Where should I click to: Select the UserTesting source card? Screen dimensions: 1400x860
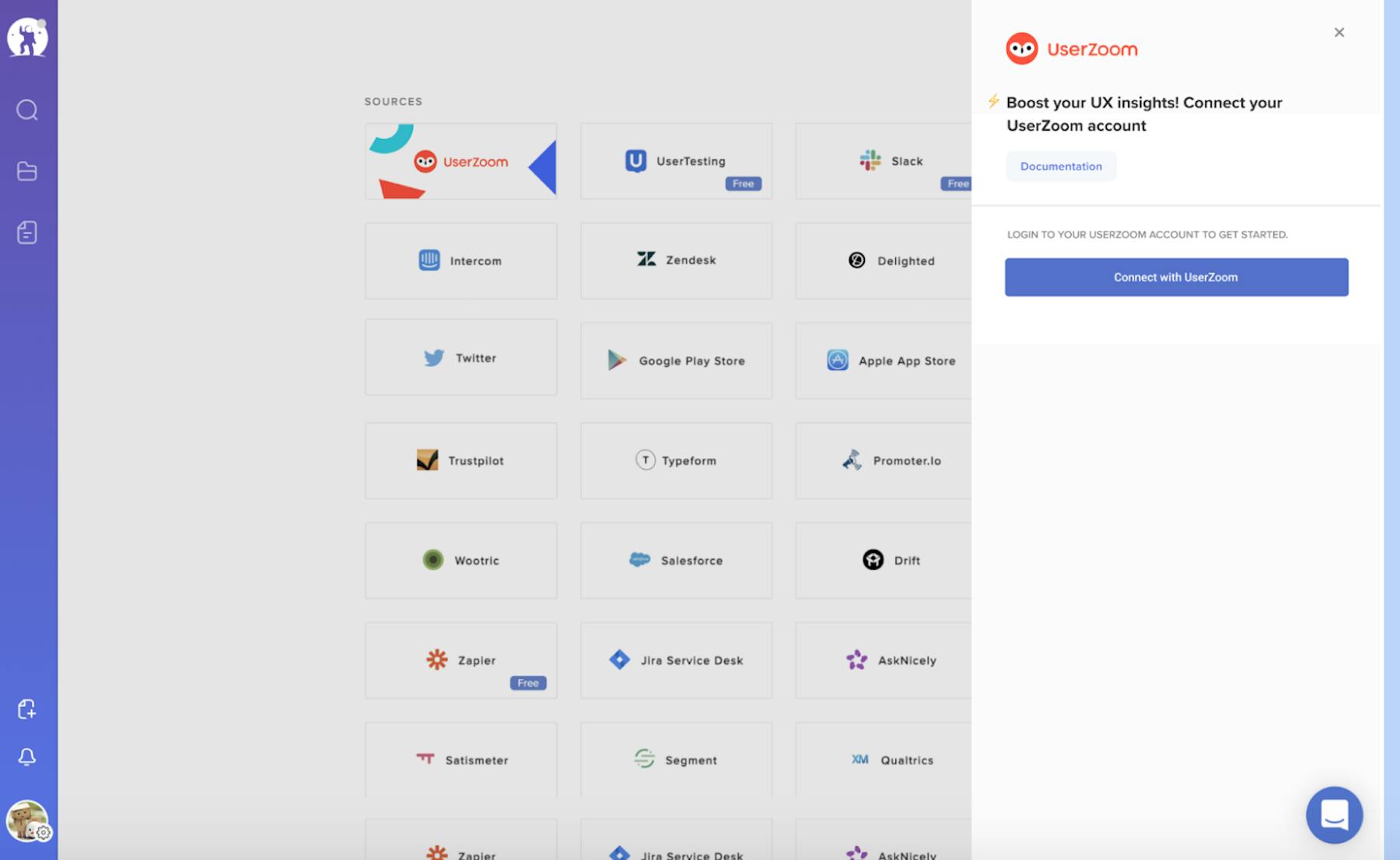(676, 161)
